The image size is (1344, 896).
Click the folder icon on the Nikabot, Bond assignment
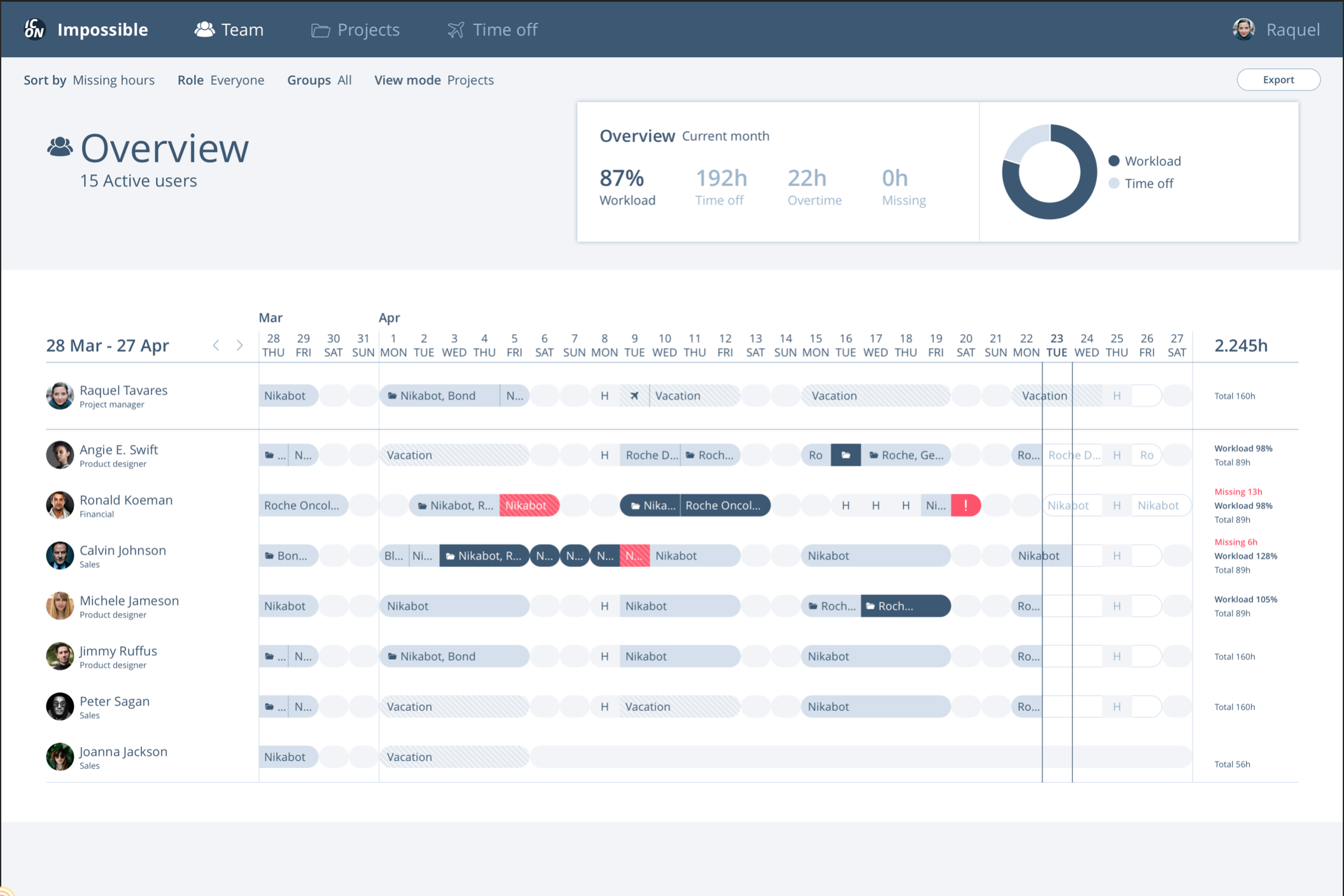pyautogui.click(x=391, y=395)
